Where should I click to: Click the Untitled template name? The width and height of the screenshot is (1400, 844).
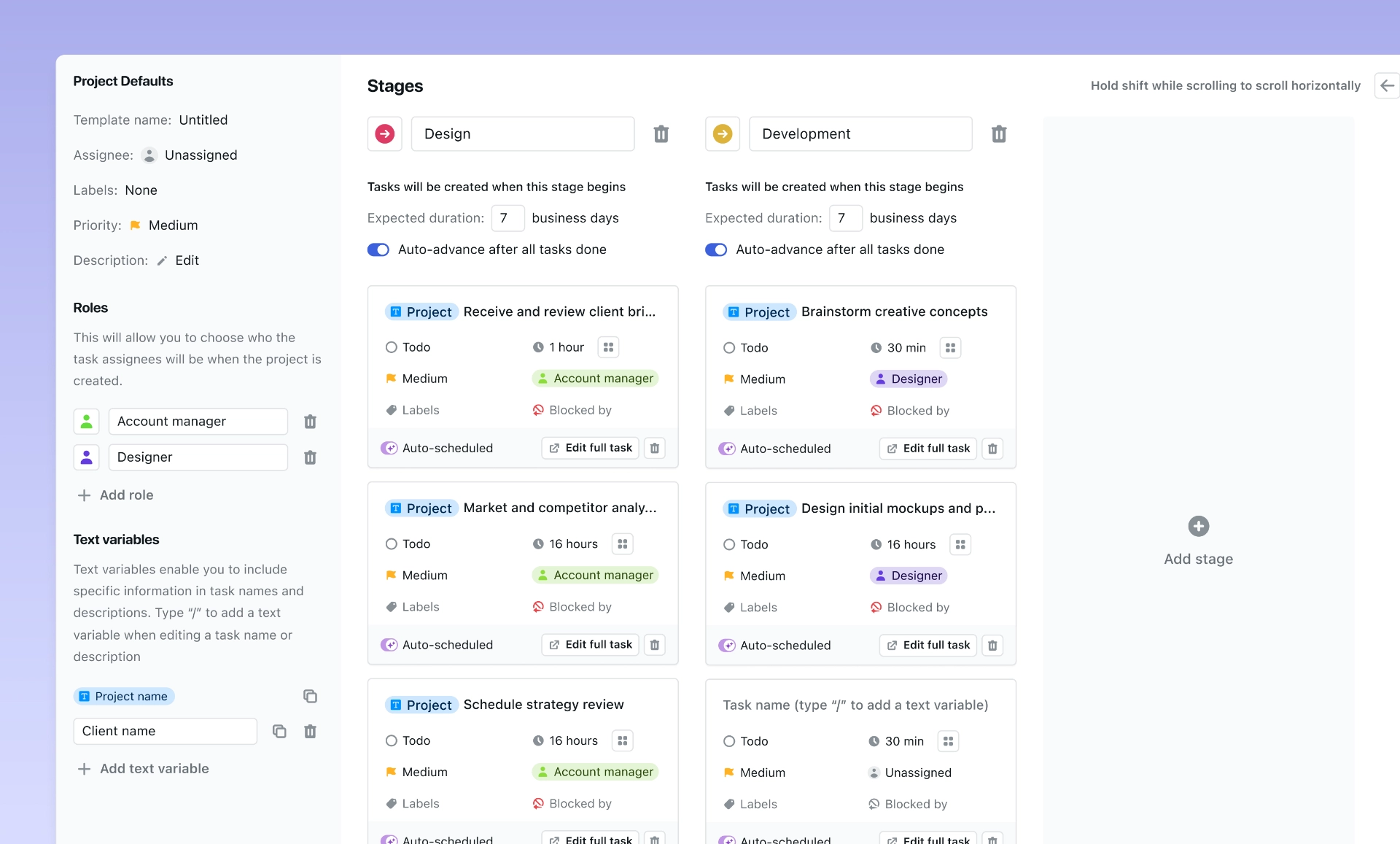tap(203, 120)
